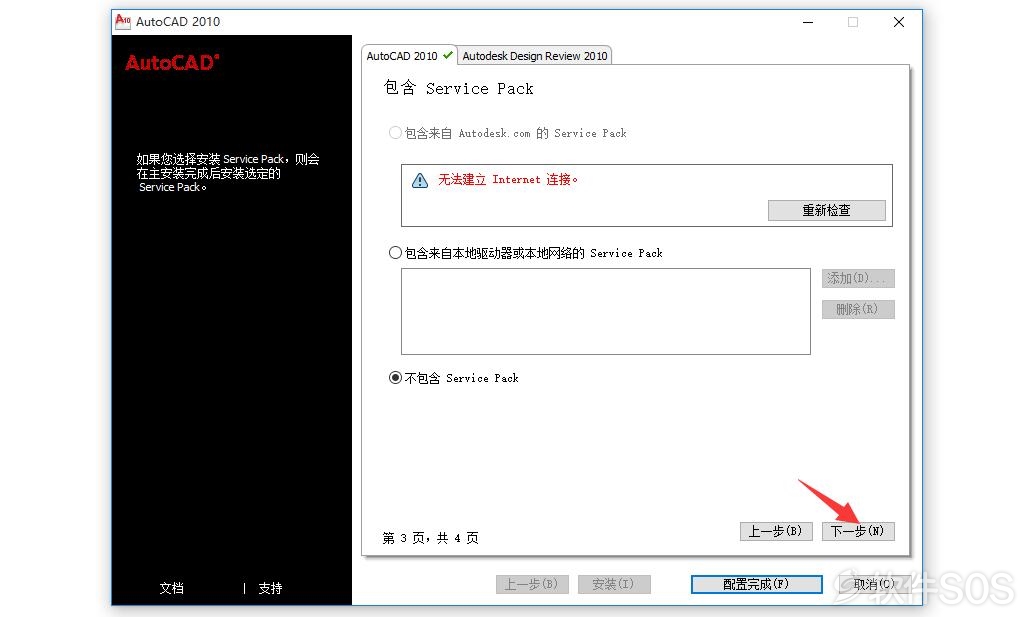Open the Autodesk Design Review 2010 tab
Viewport: 1030px width, 617px height.
click(535, 56)
